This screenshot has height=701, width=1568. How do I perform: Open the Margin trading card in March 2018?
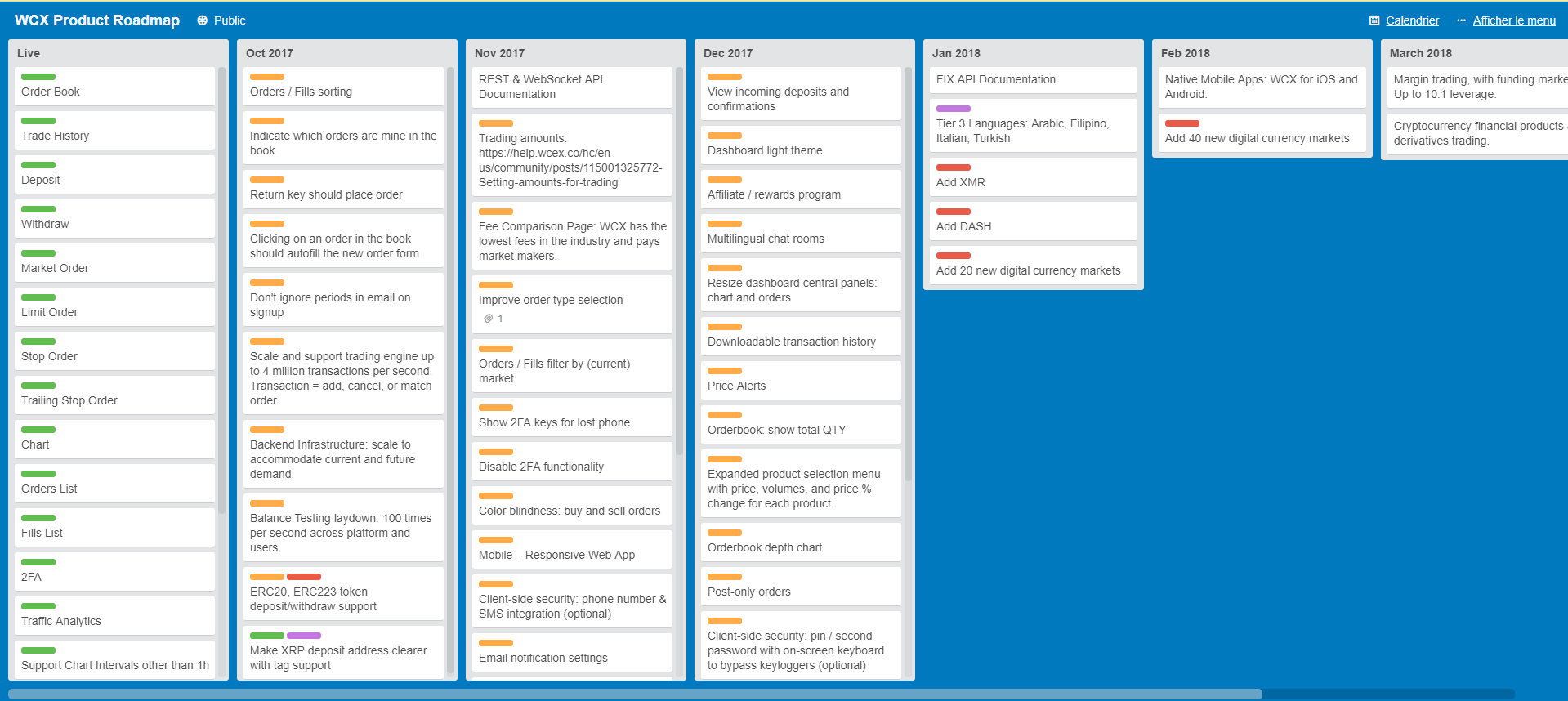(1477, 87)
